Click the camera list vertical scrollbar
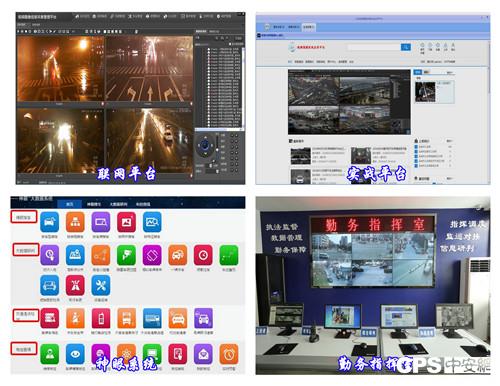The height and width of the screenshot is (386, 500). 243,87
